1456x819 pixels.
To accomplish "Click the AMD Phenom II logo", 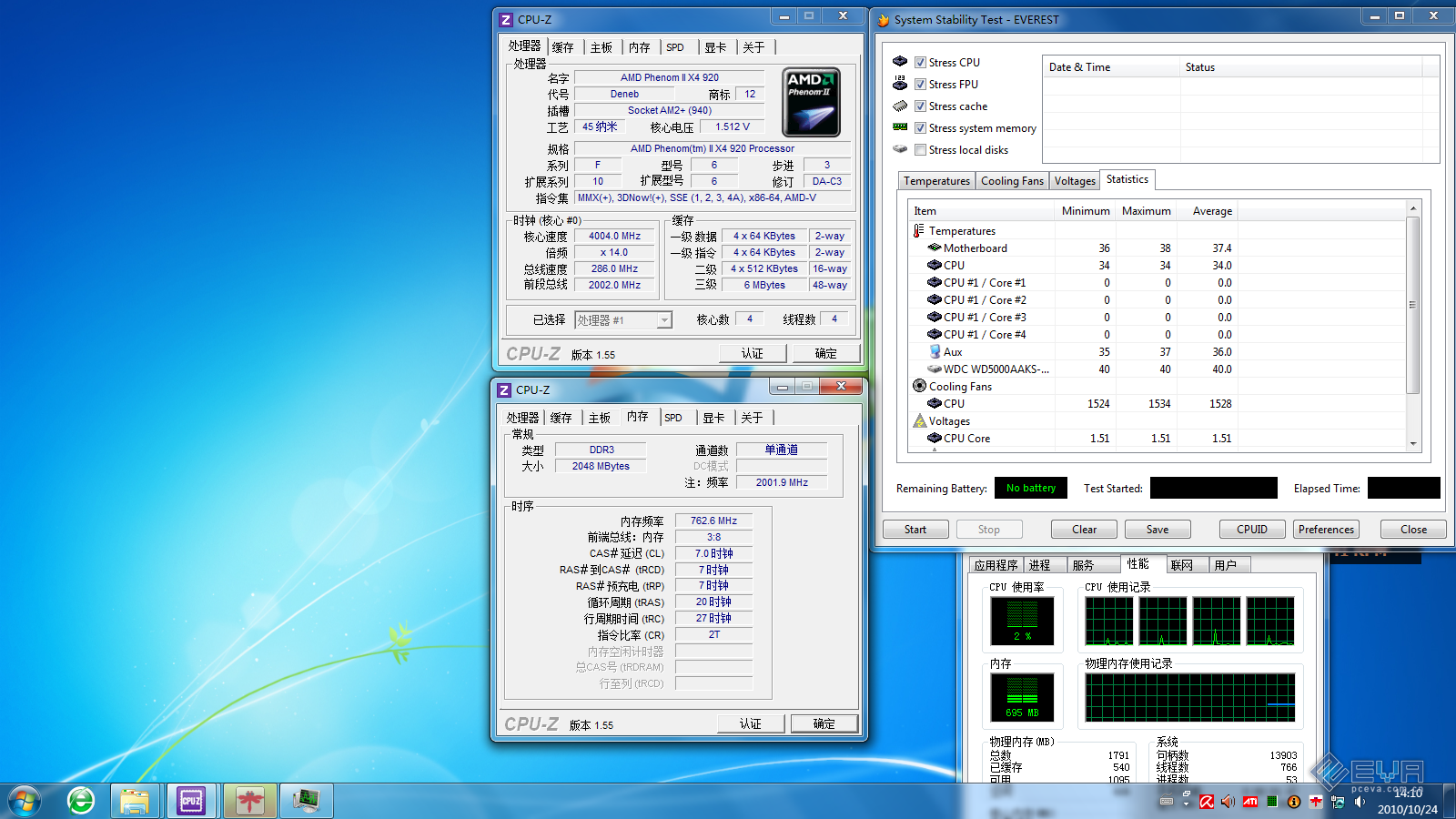I will [812, 102].
